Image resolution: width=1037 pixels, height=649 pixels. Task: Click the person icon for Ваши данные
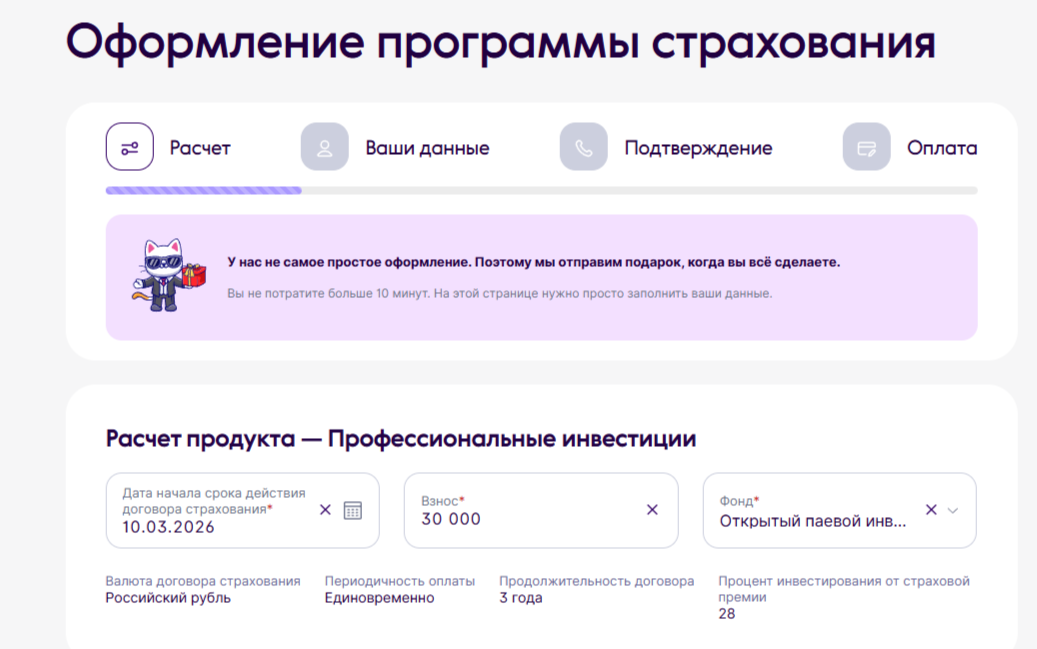point(324,147)
